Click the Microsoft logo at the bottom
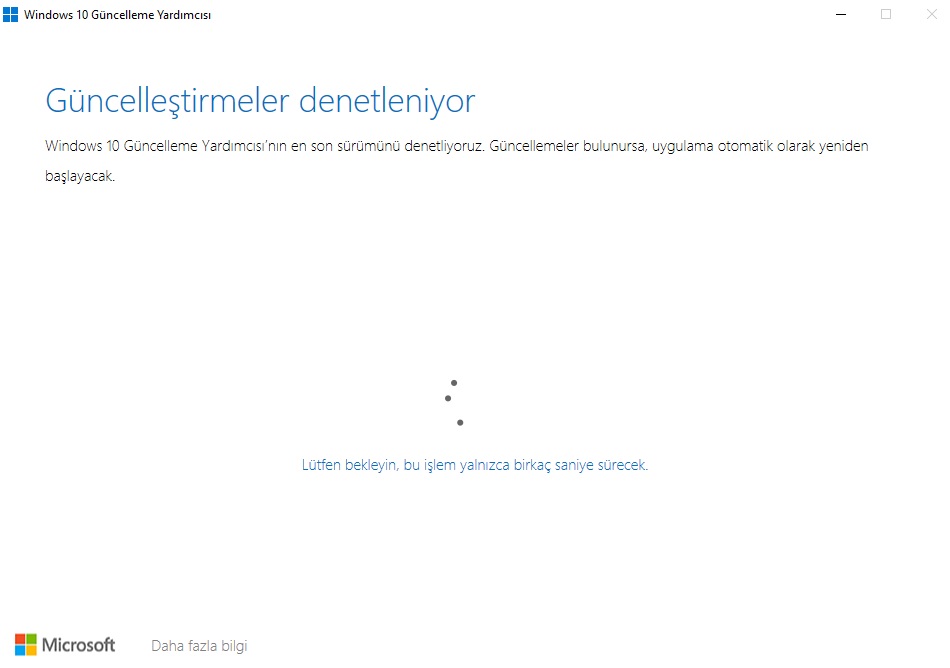The image size is (950, 668). click(65, 645)
